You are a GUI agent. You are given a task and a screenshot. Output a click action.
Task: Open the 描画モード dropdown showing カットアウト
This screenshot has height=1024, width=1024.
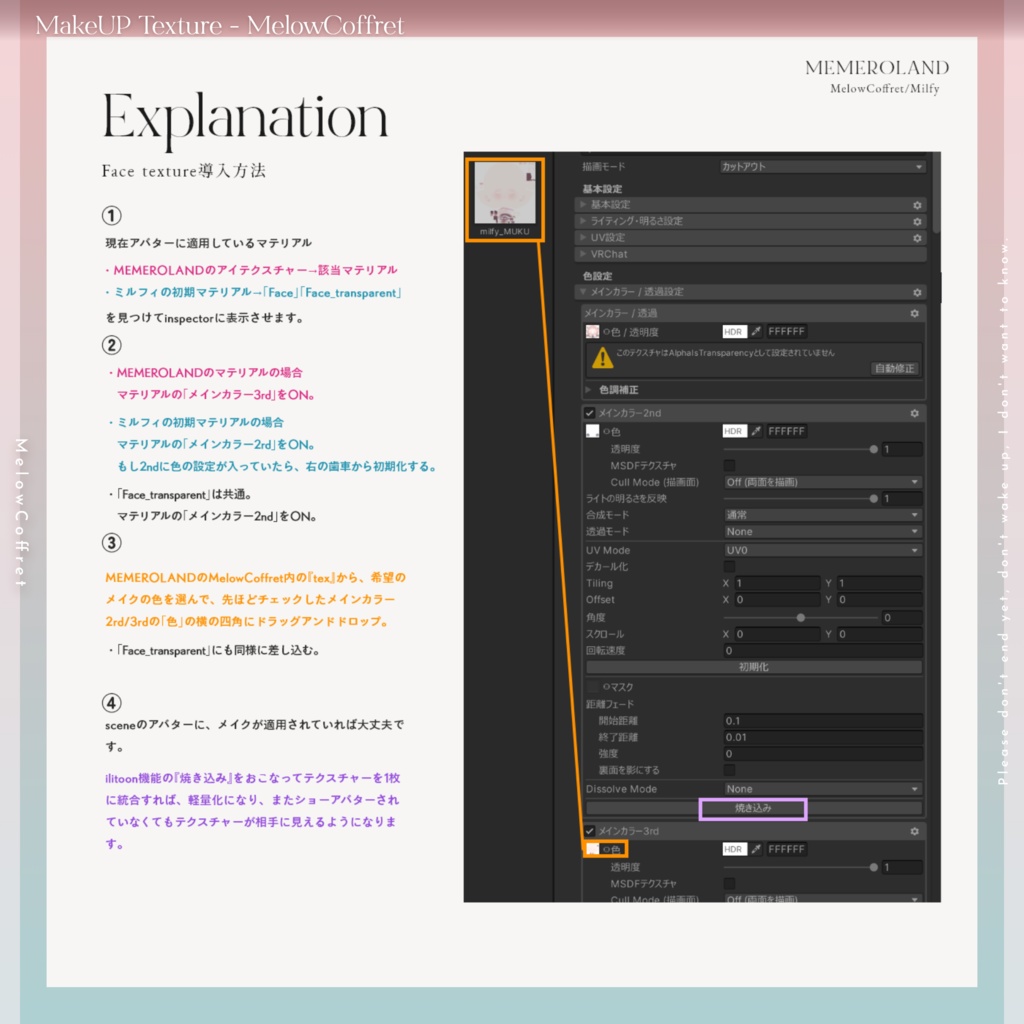(x=824, y=167)
